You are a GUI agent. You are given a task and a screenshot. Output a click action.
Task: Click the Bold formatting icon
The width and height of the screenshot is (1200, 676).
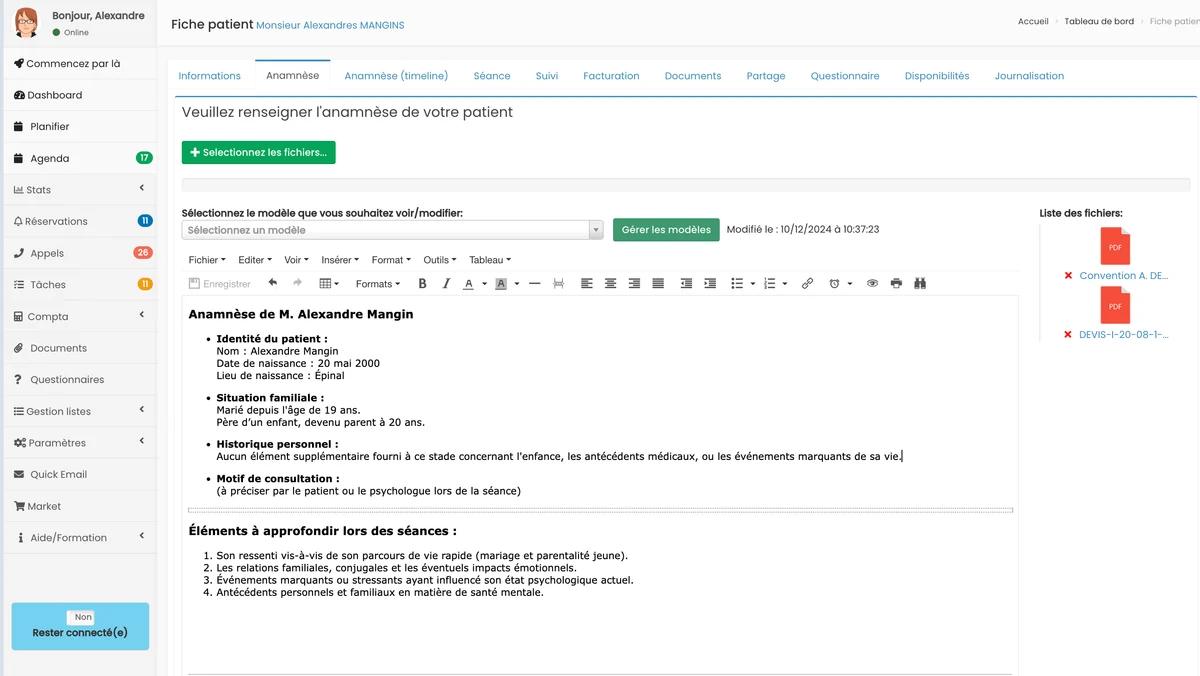point(422,284)
